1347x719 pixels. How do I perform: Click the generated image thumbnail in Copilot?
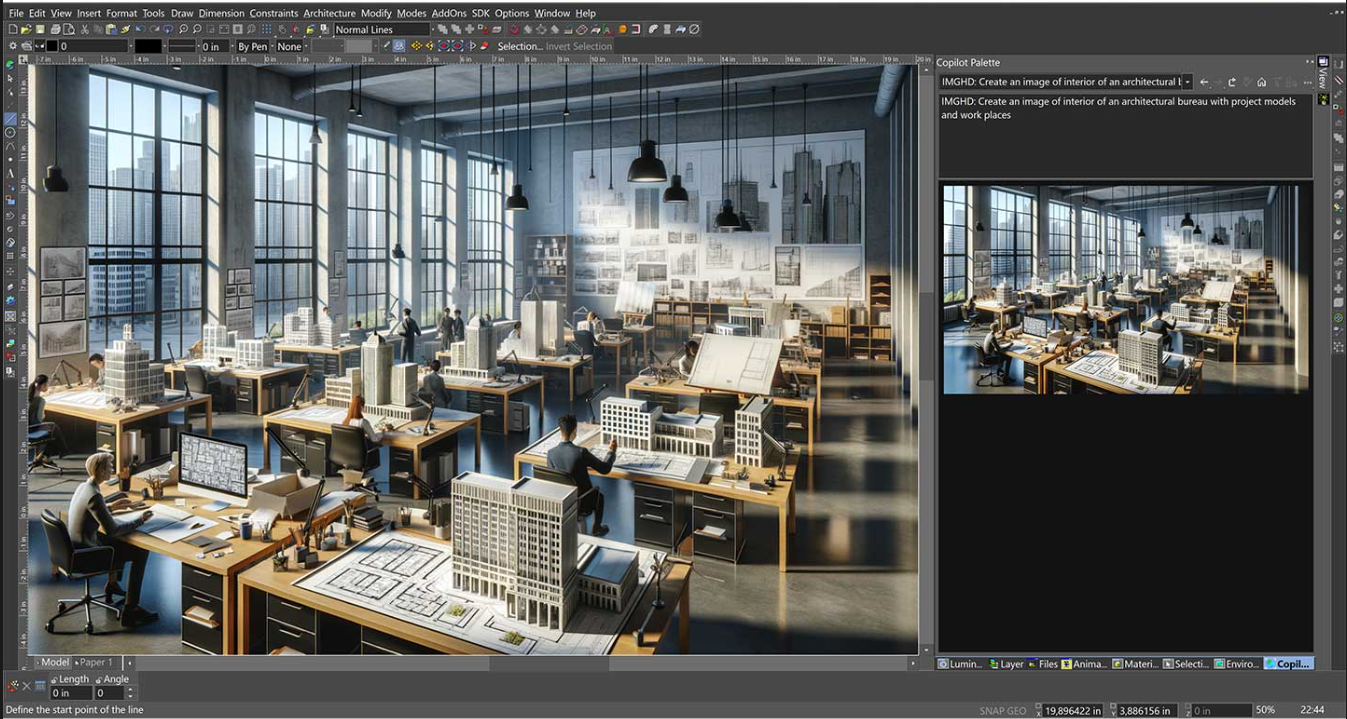(x=1125, y=289)
